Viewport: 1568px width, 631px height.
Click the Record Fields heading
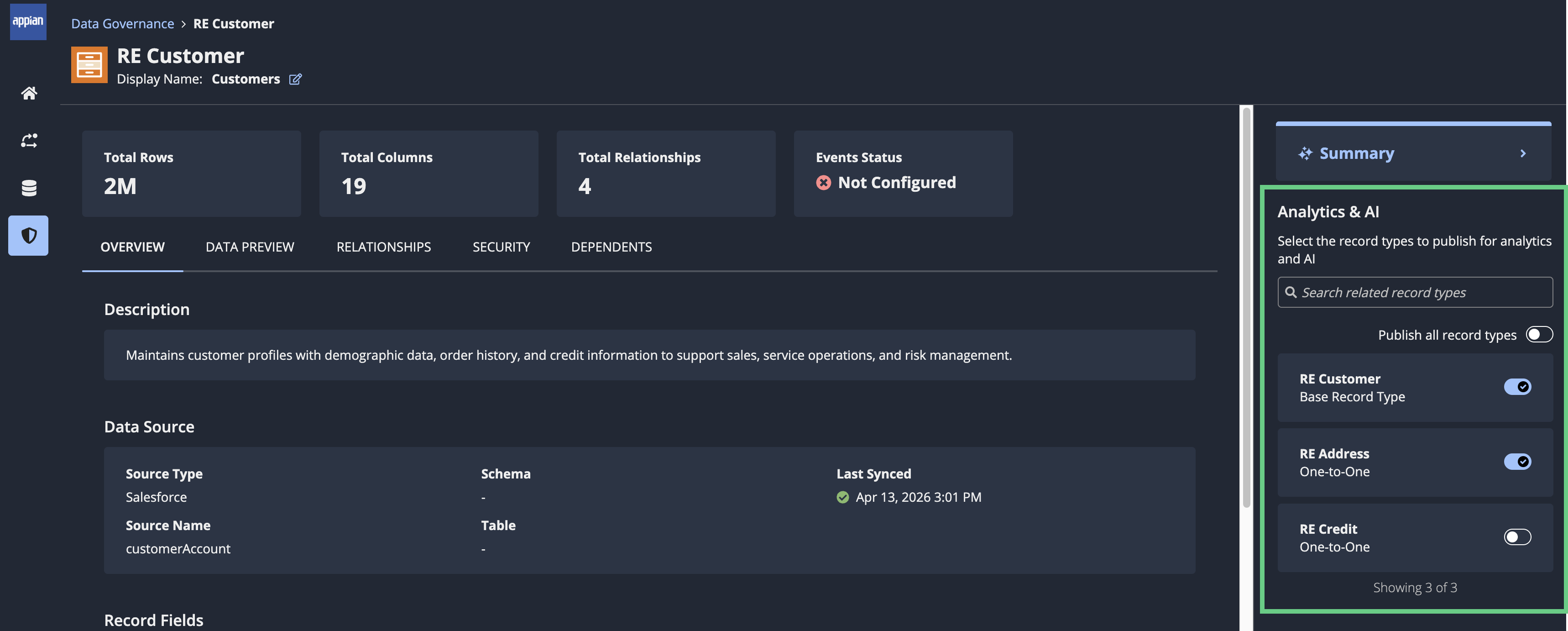153,620
